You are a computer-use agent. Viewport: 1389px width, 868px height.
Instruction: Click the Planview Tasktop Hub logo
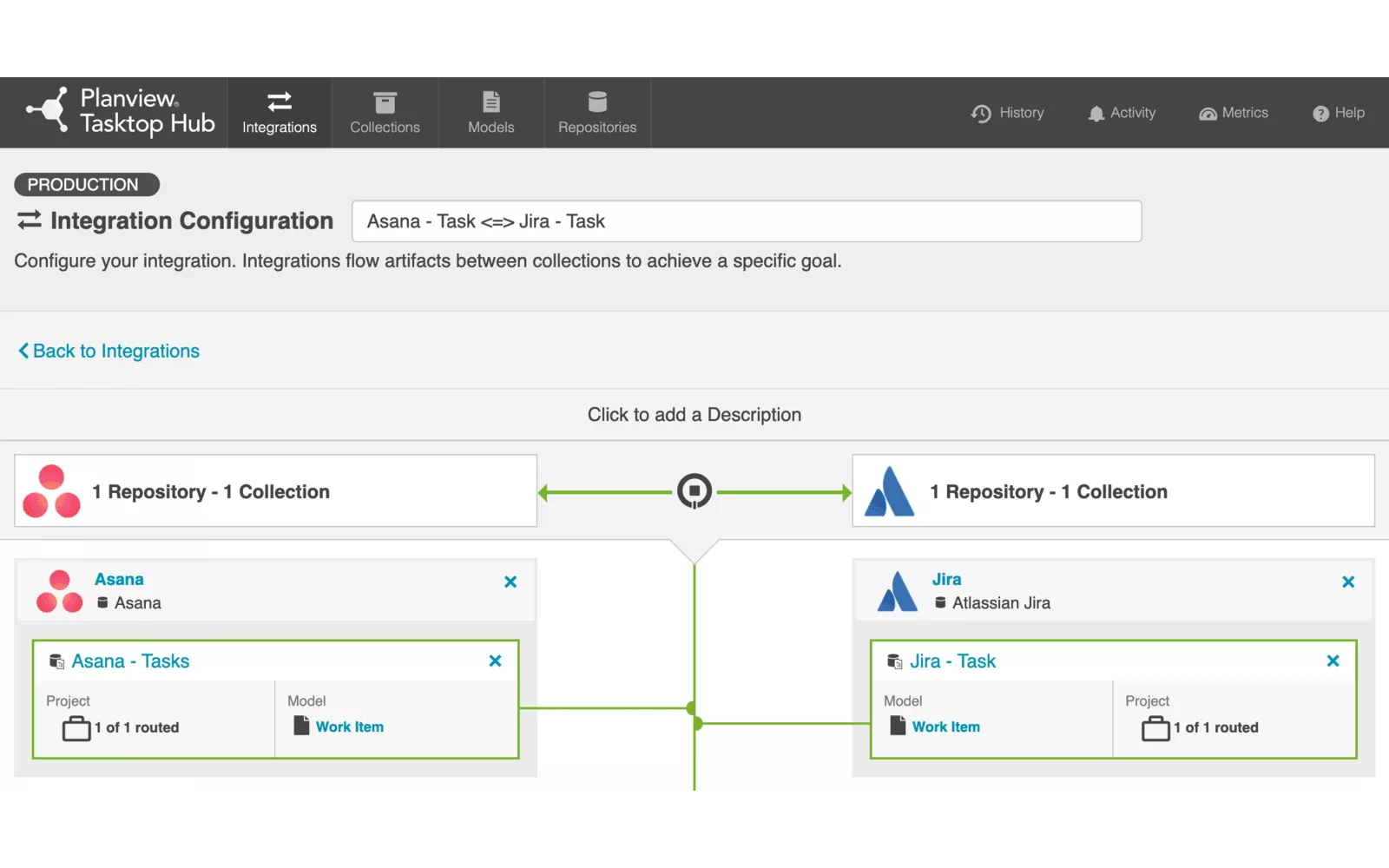(121, 112)
